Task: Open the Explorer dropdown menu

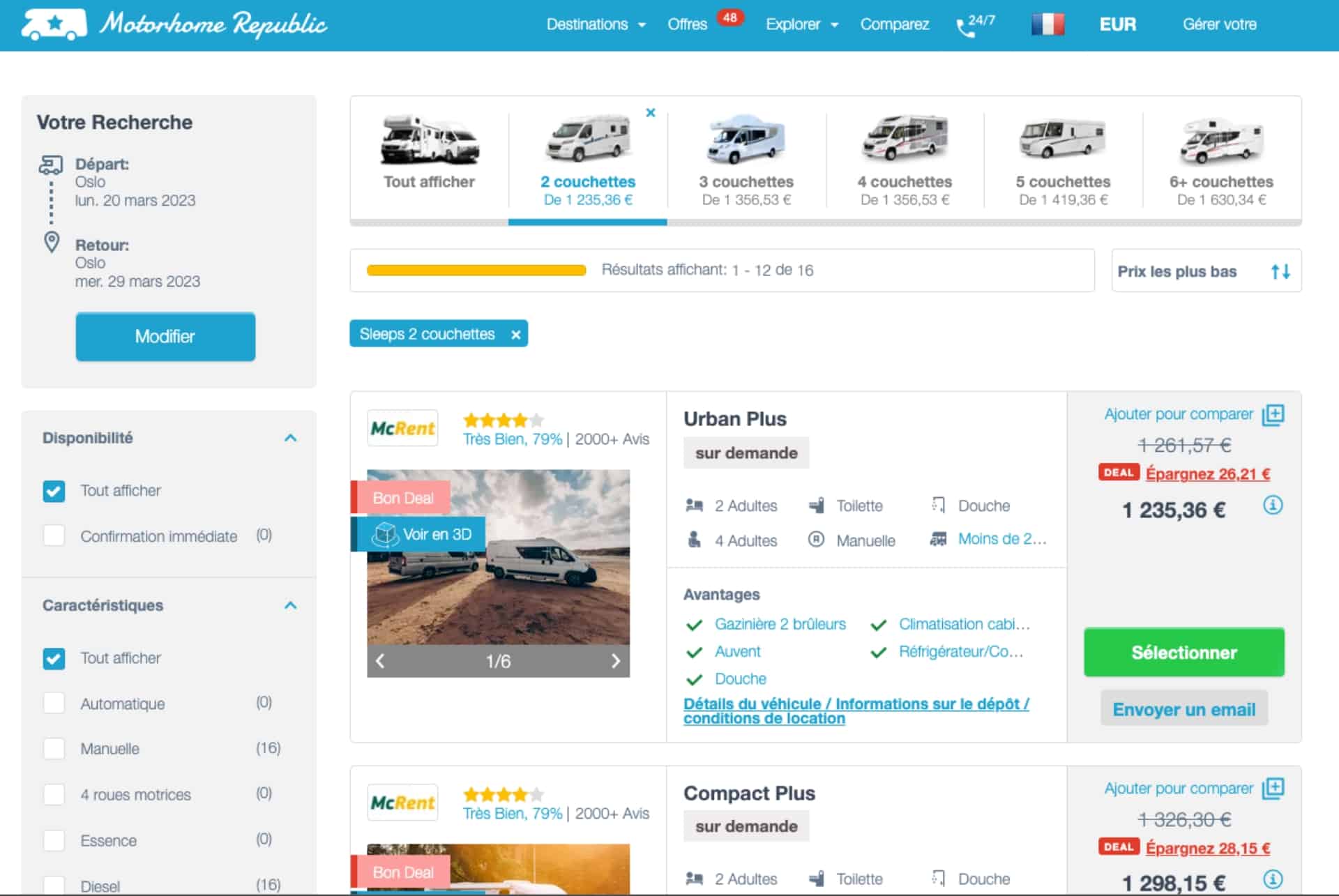Action: pos(801,24)
